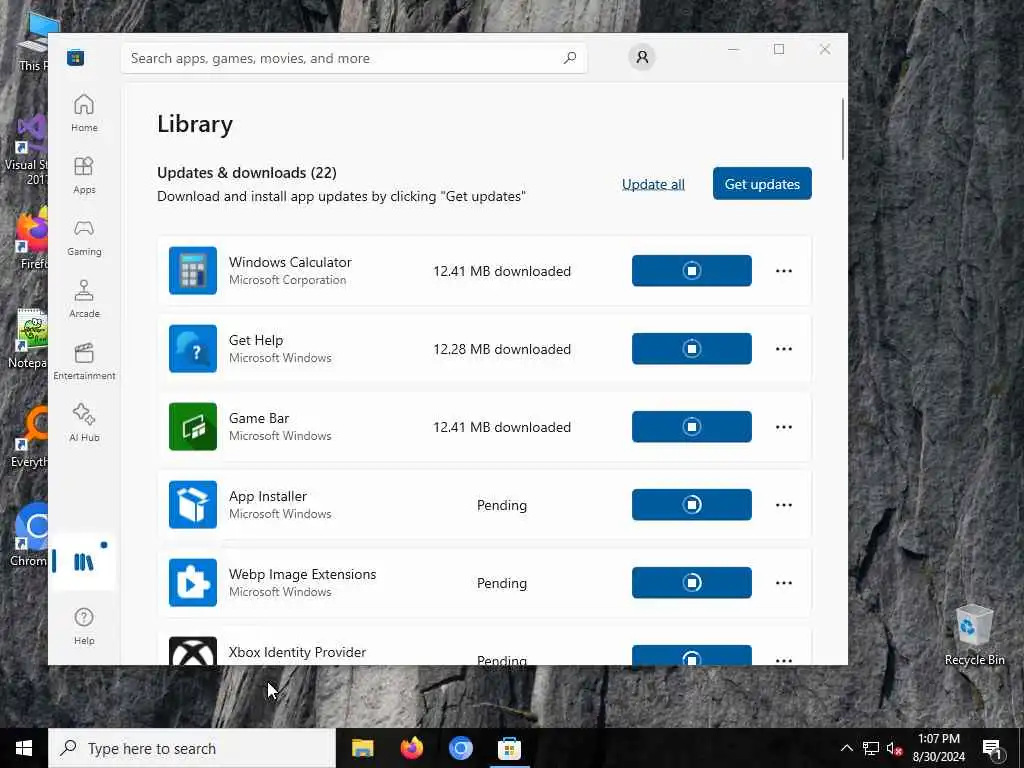
Task: Select the Game Bar app name
Action: [259, 418]
